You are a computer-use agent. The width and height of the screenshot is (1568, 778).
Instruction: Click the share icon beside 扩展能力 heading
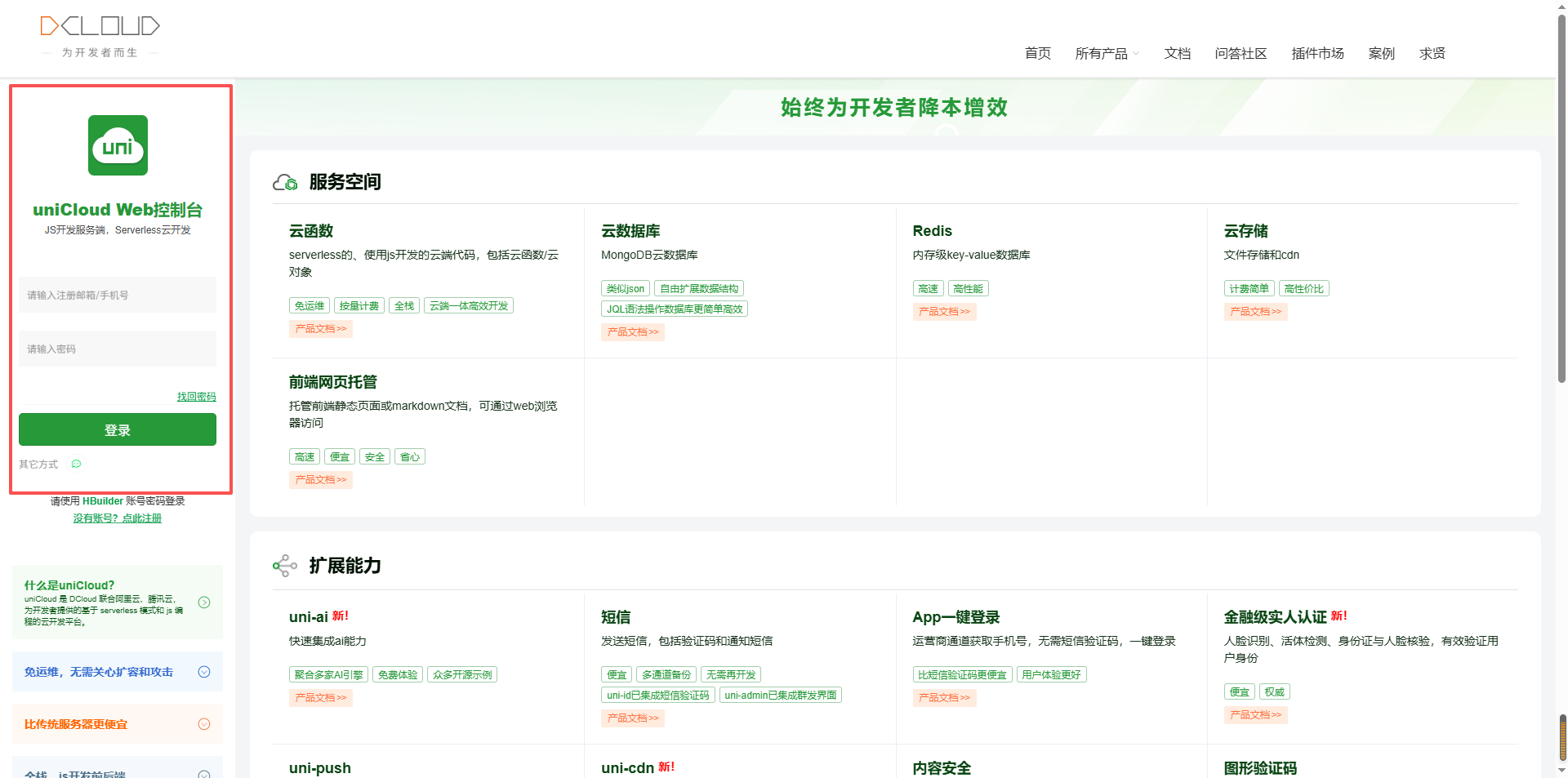pos(284,565)
